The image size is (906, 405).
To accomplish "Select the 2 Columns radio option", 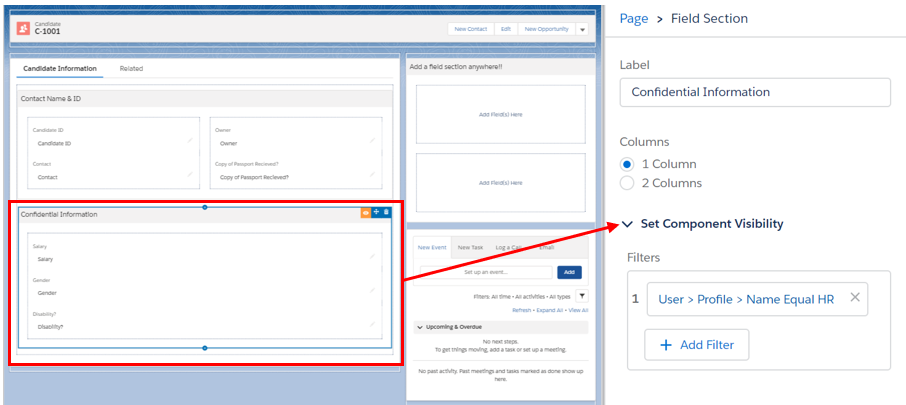I will point(627,183).
